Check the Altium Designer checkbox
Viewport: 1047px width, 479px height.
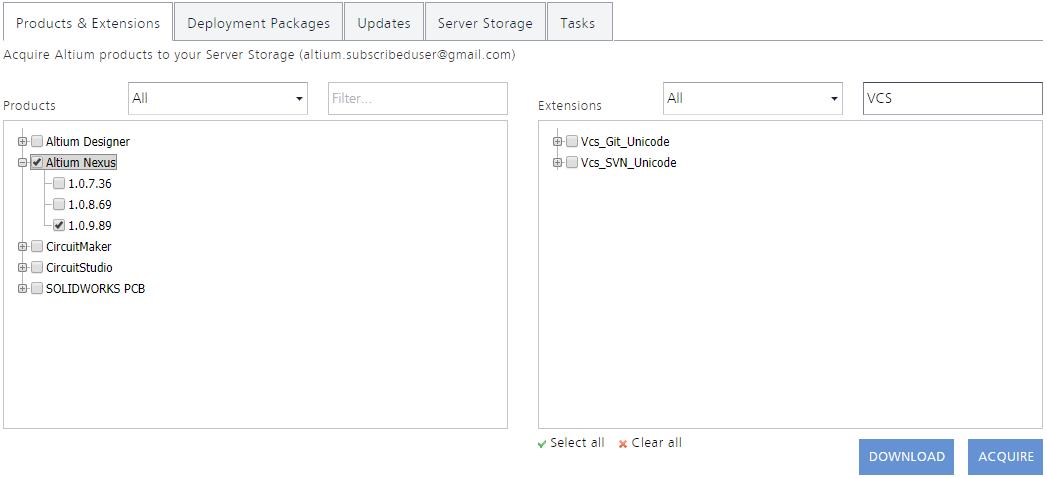tap(37, 142)
